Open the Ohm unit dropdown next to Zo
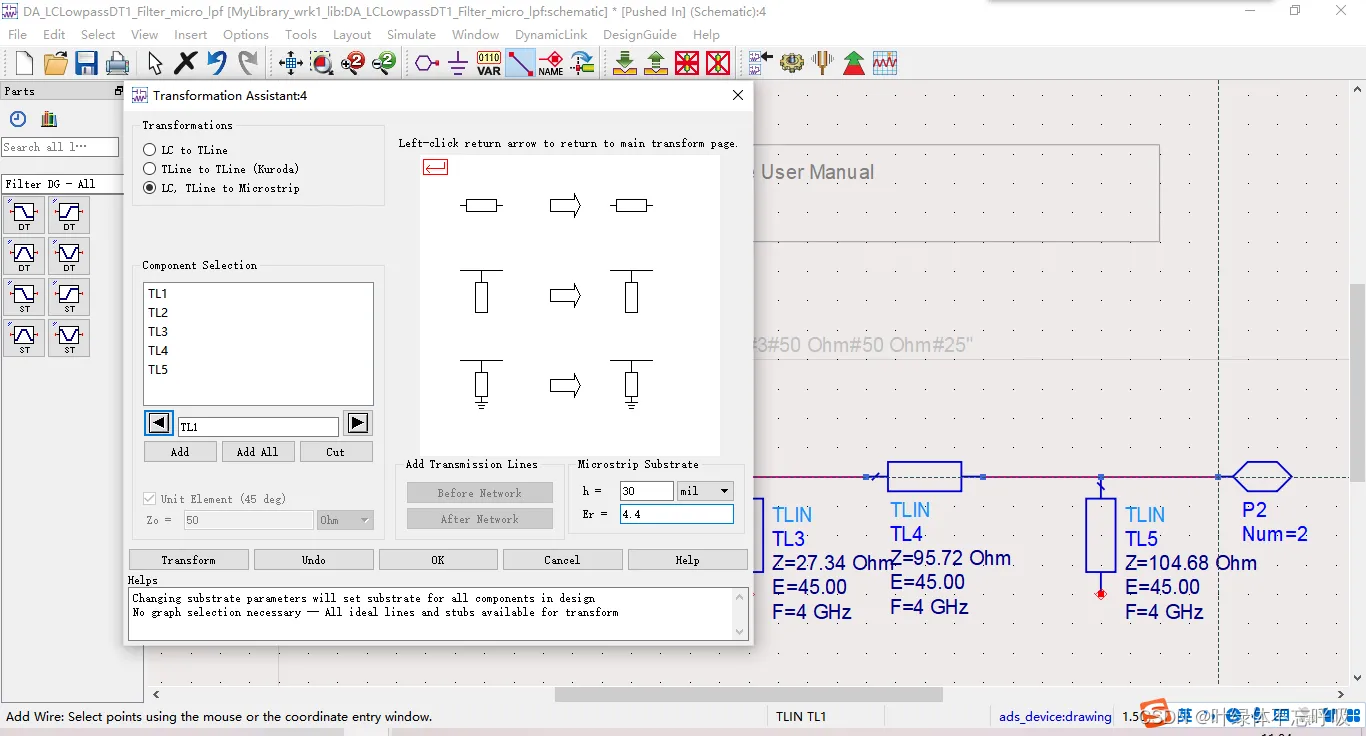Image resolution: width=1366 pixels, height=736 pixels. (345, 520)
